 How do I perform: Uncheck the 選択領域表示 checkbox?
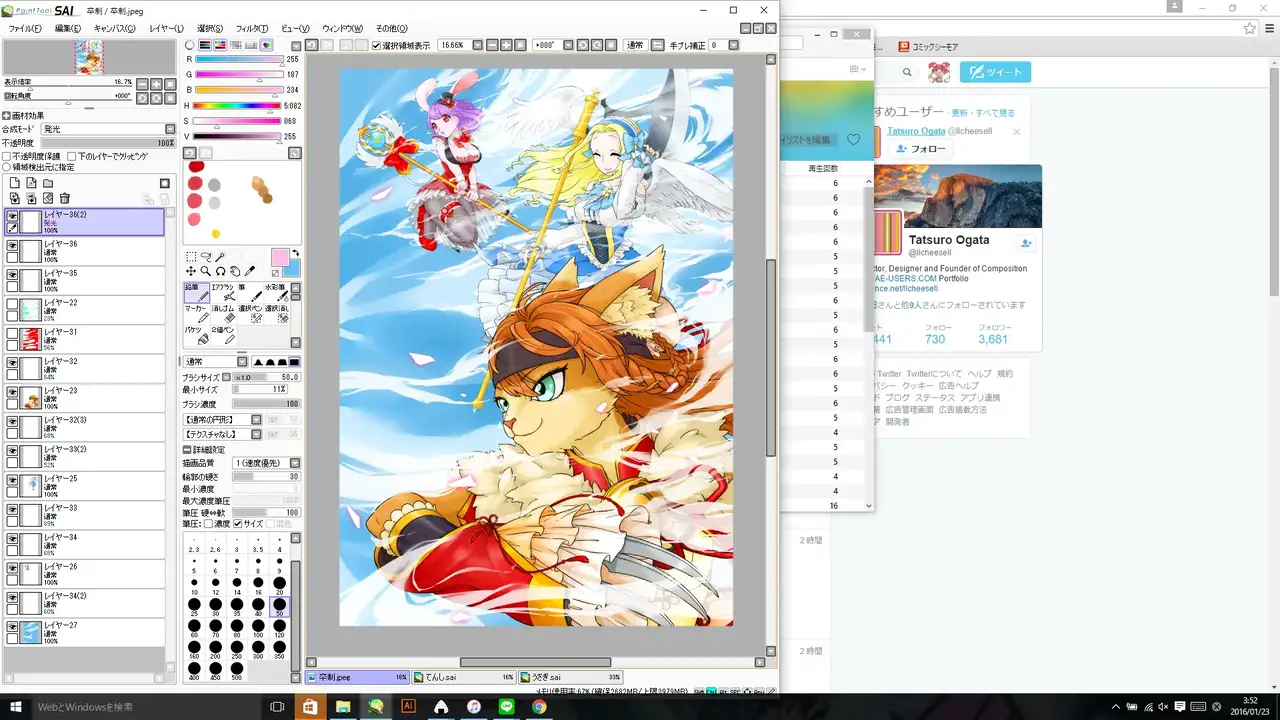(376, 45)
